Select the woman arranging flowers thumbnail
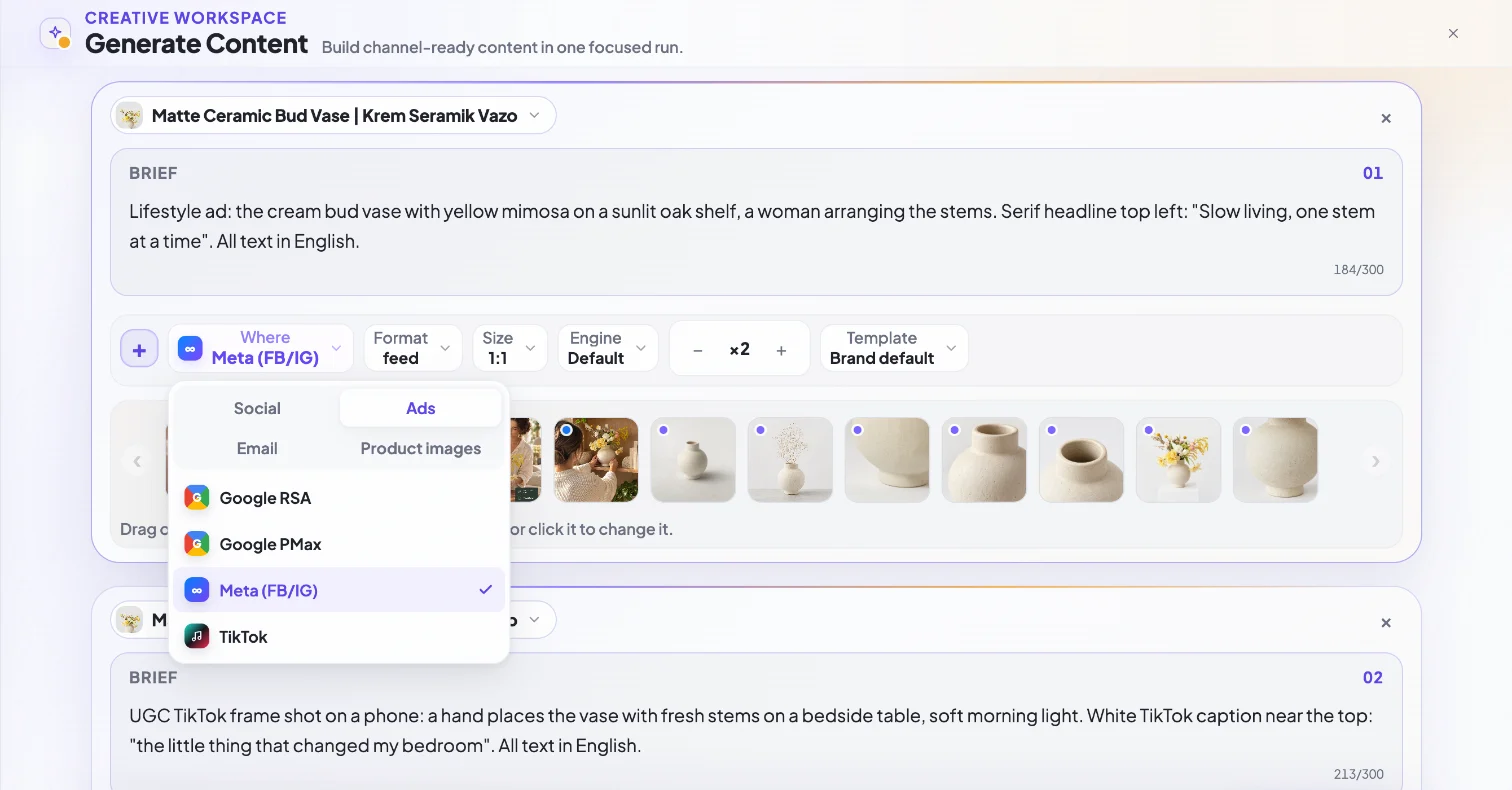 [x=596, y=460]
